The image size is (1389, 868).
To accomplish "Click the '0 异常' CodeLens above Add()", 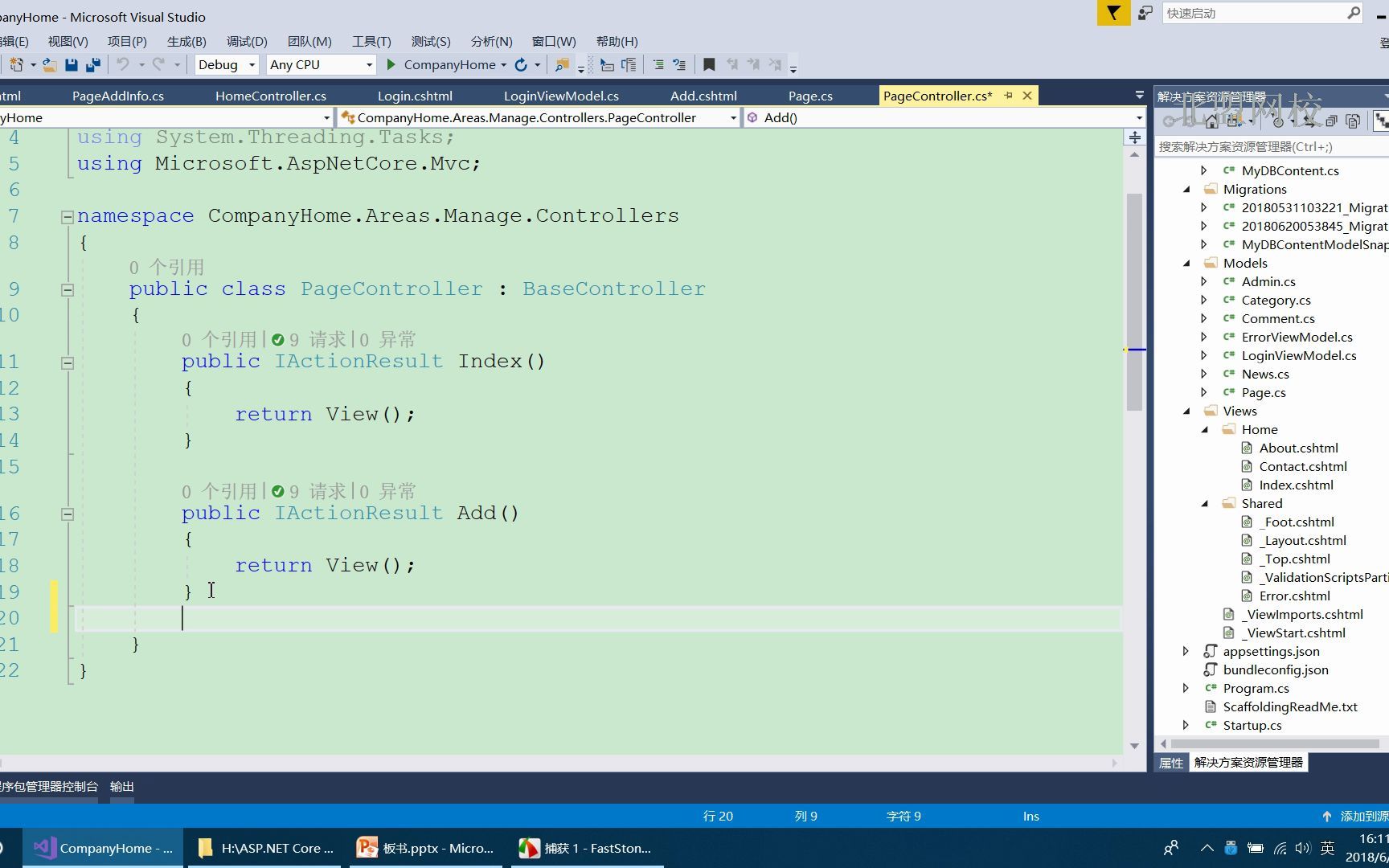I will pyautogui.click(x=388, y=491).
